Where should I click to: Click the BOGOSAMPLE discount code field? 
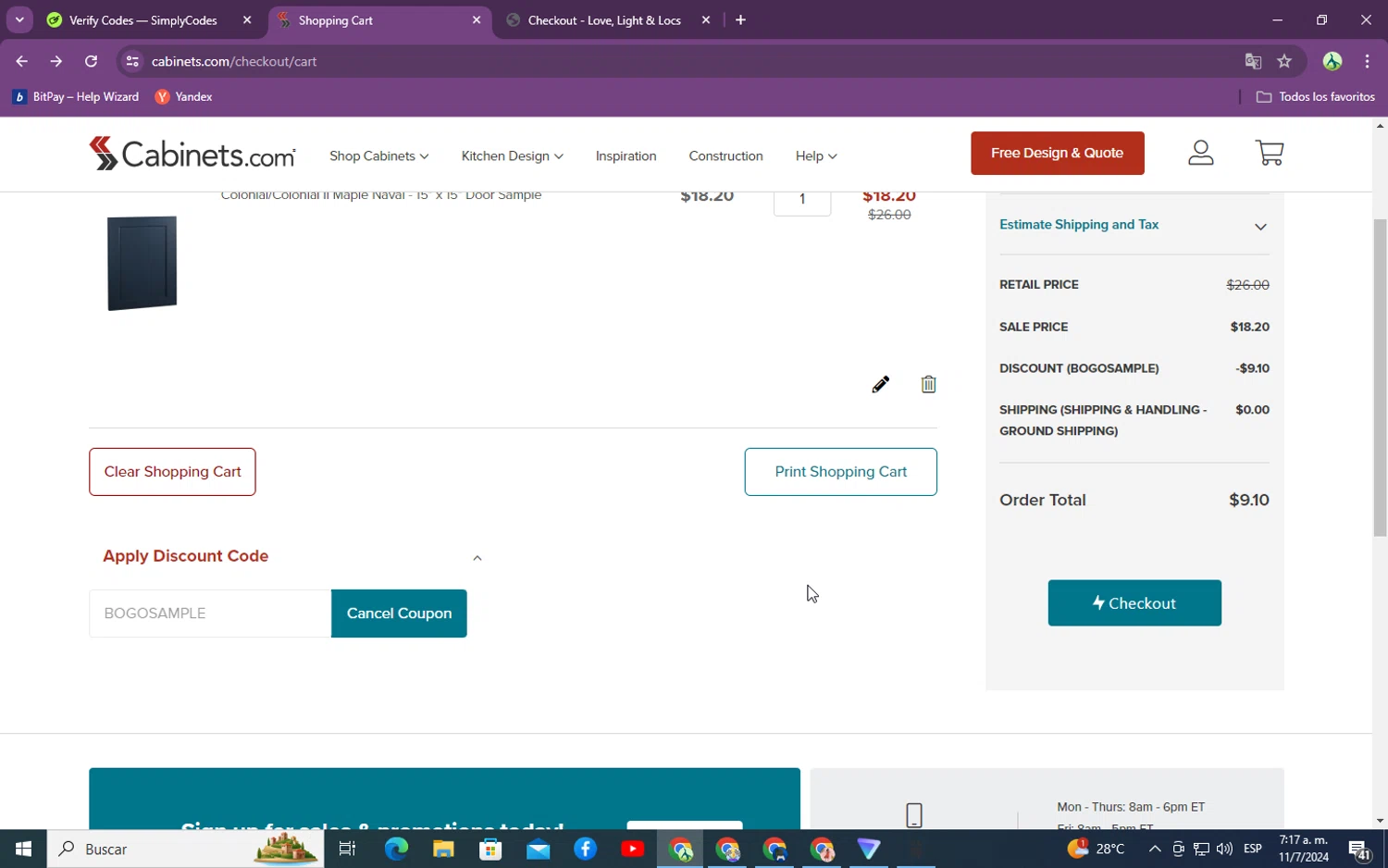coord(210,613)
